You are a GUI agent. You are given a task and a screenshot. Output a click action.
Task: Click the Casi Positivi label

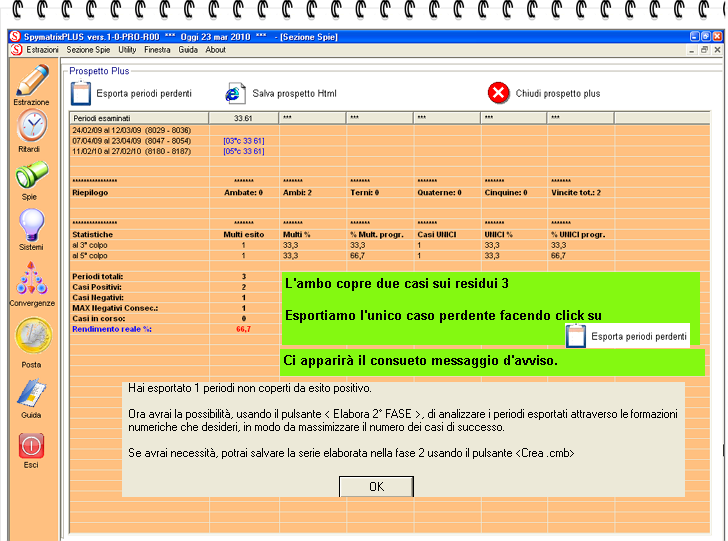(x=97, y=287)
